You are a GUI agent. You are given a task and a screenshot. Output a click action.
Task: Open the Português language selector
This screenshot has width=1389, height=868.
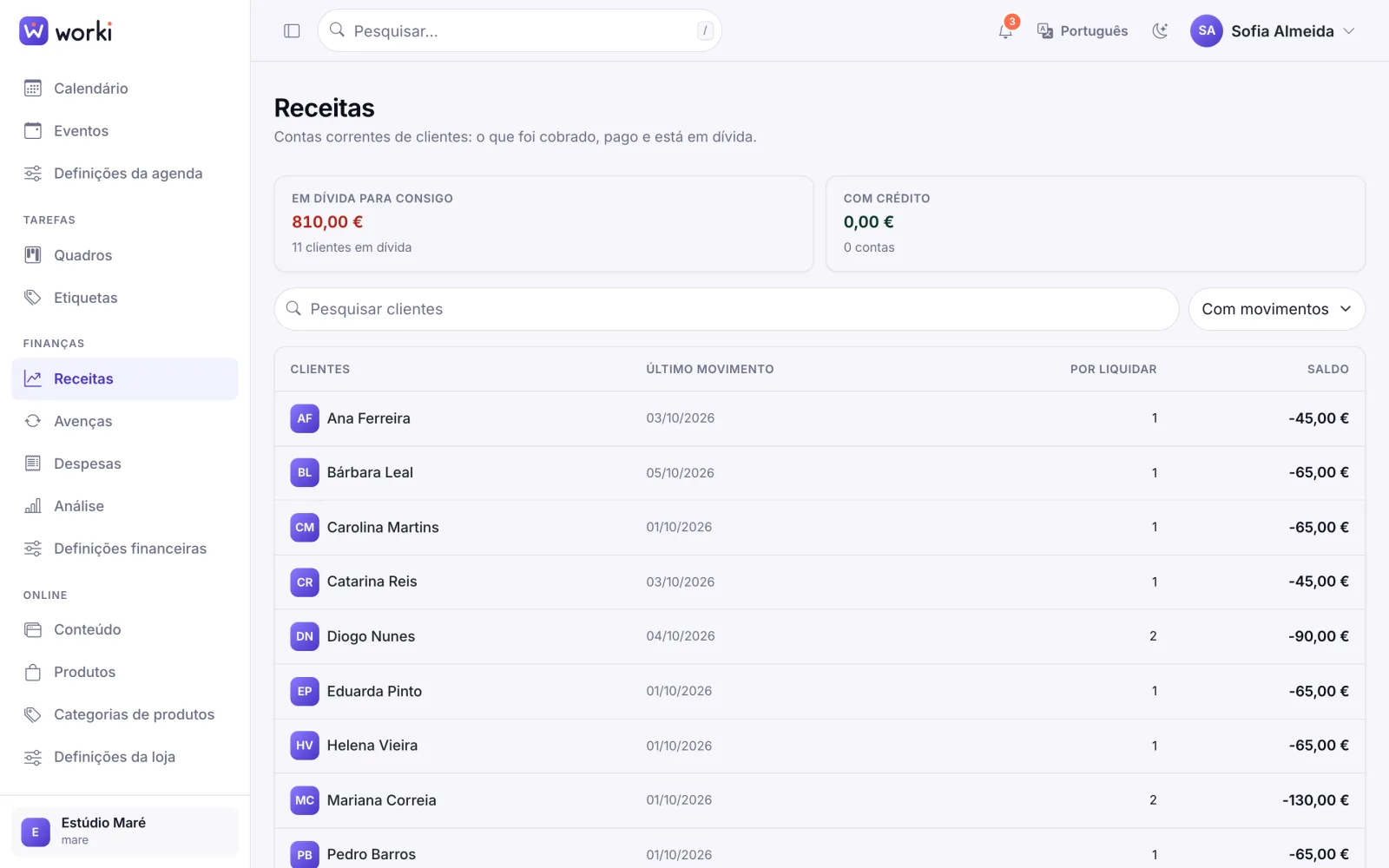(x=1083, y=31)
